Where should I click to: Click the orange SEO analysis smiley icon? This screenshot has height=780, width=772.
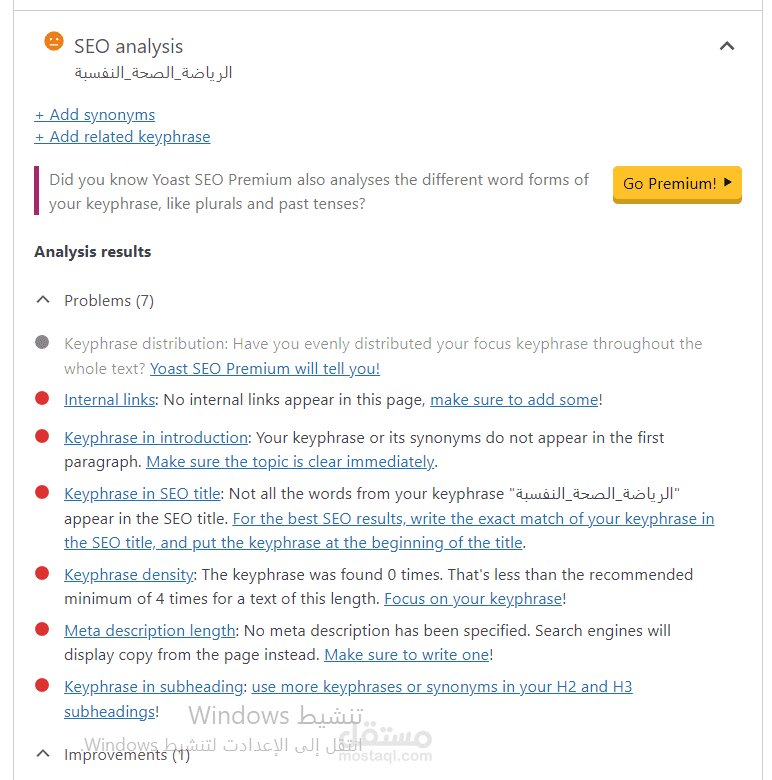(53, 42)
